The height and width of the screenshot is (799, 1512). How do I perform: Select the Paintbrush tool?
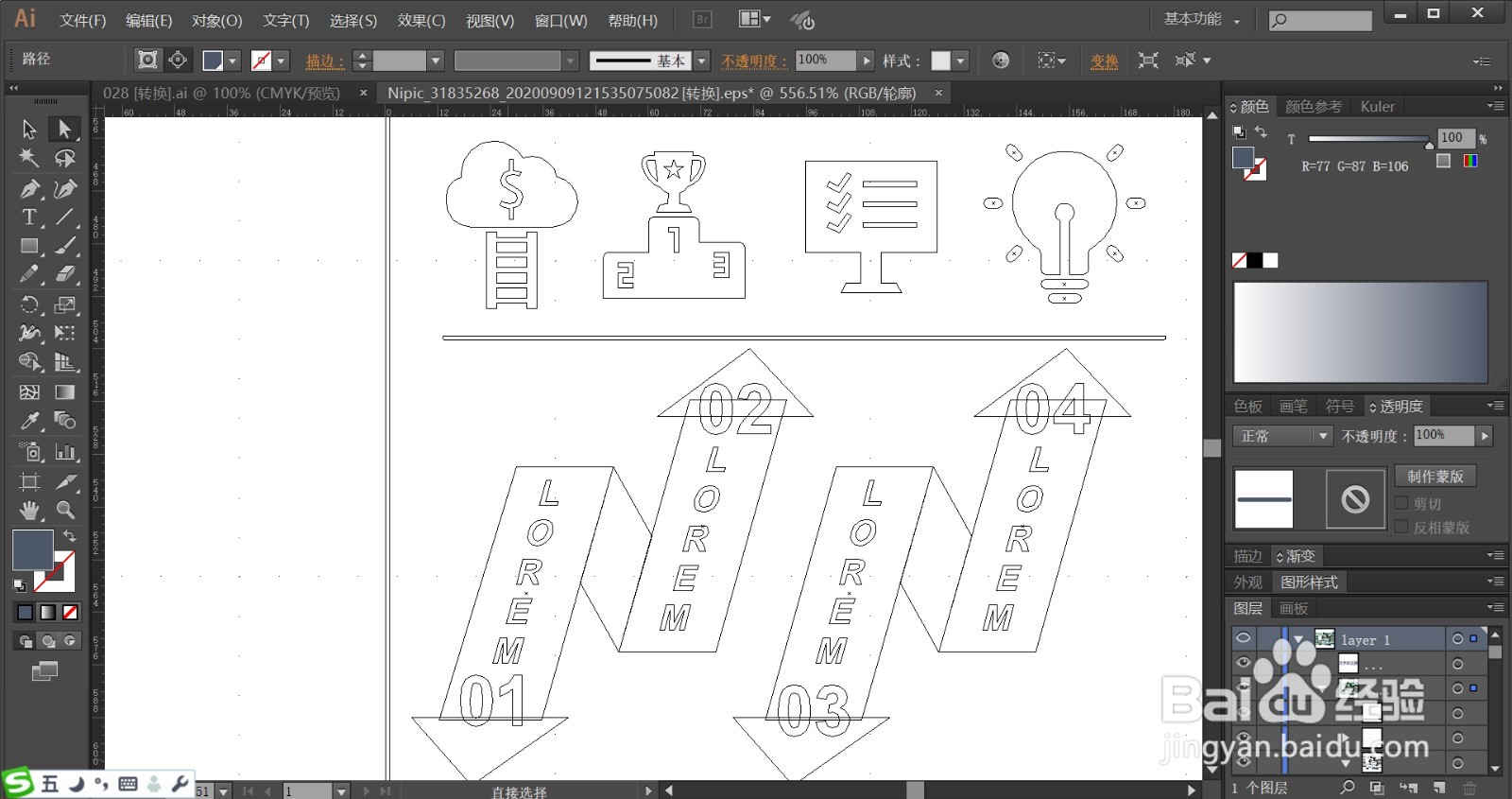(64, 246)
